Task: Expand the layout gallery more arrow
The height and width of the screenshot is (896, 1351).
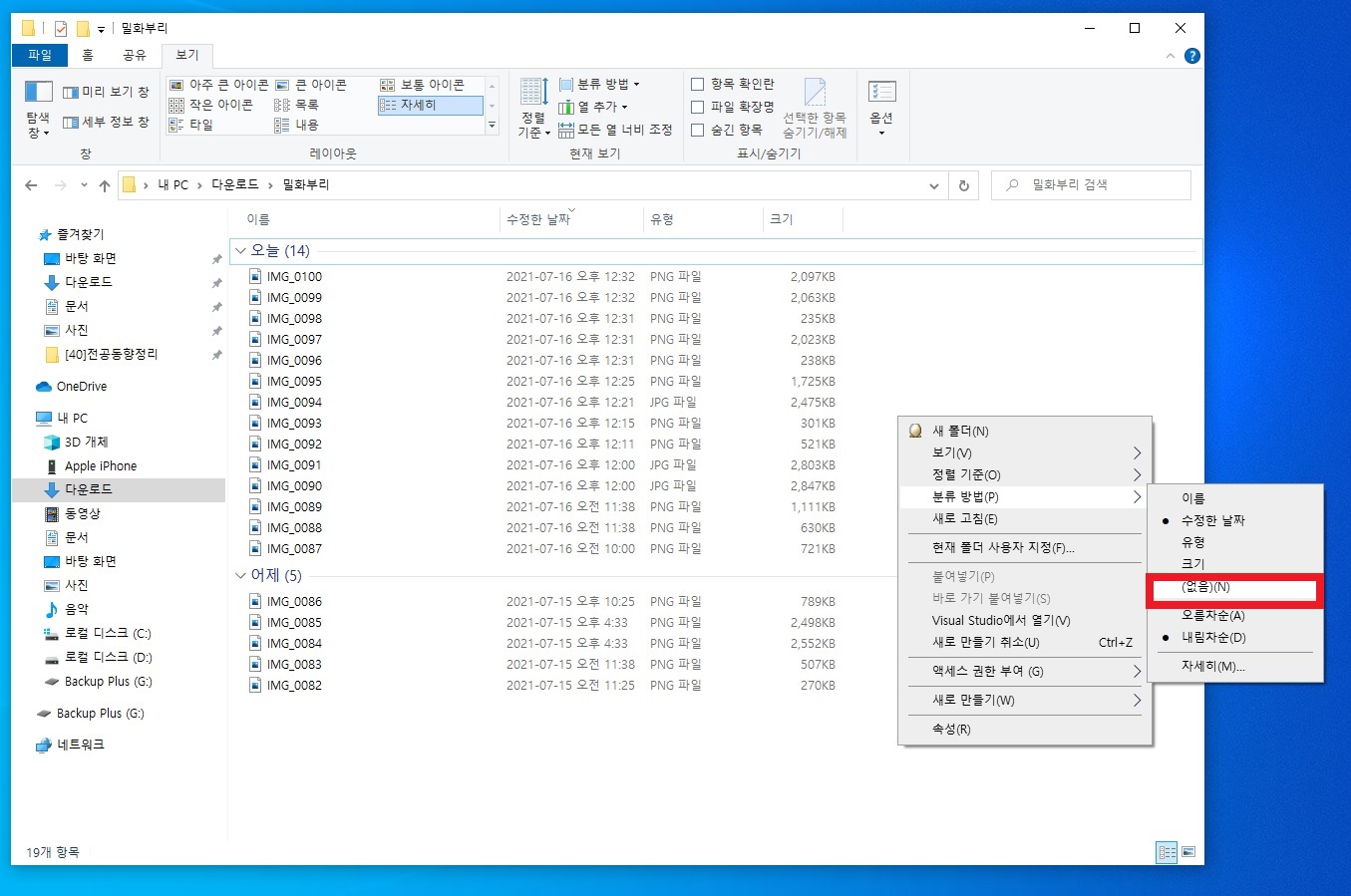Action: pos(492,126)
